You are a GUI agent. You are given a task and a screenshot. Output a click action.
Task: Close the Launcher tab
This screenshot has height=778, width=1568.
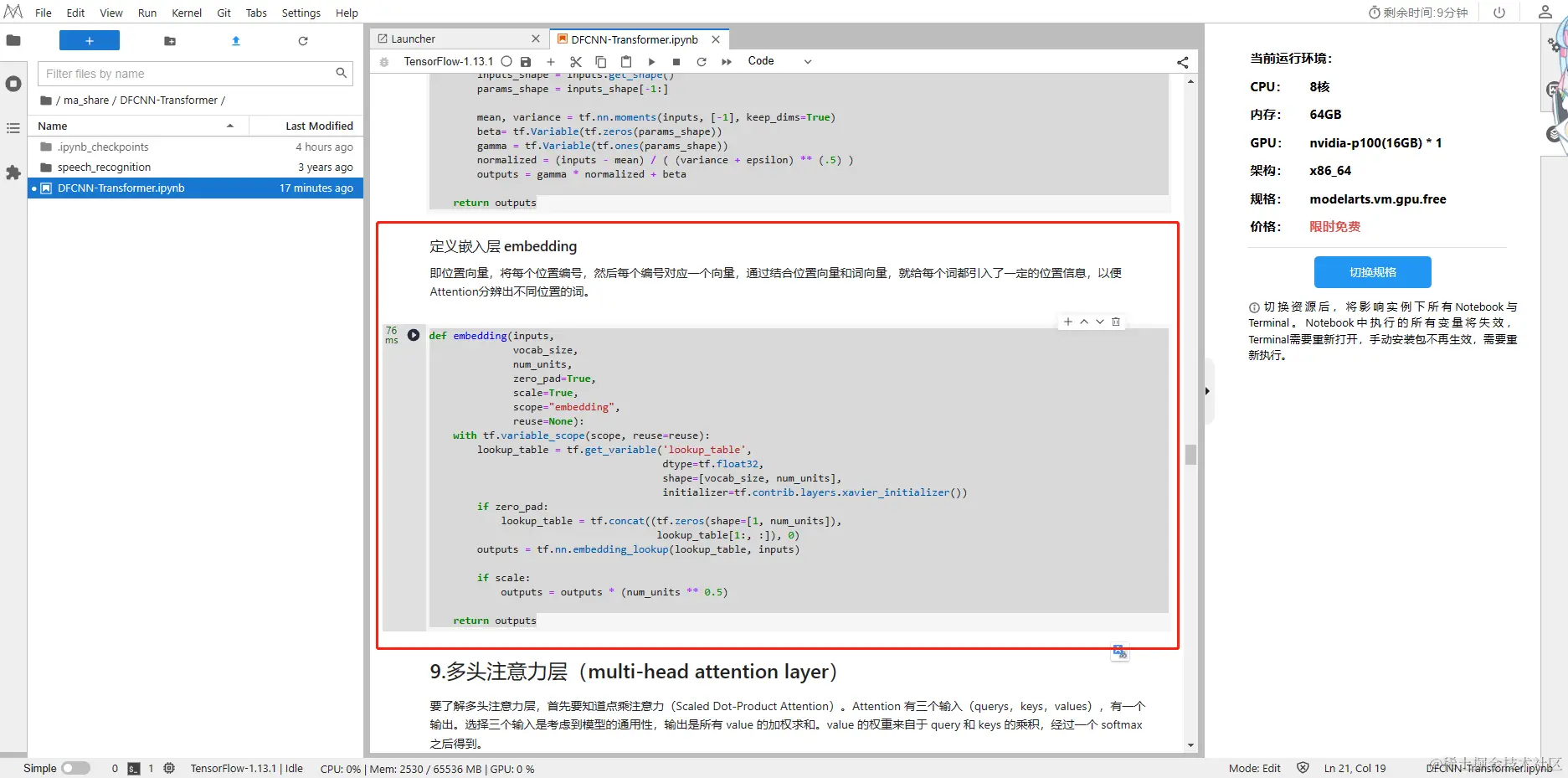[x=536, y=39]
